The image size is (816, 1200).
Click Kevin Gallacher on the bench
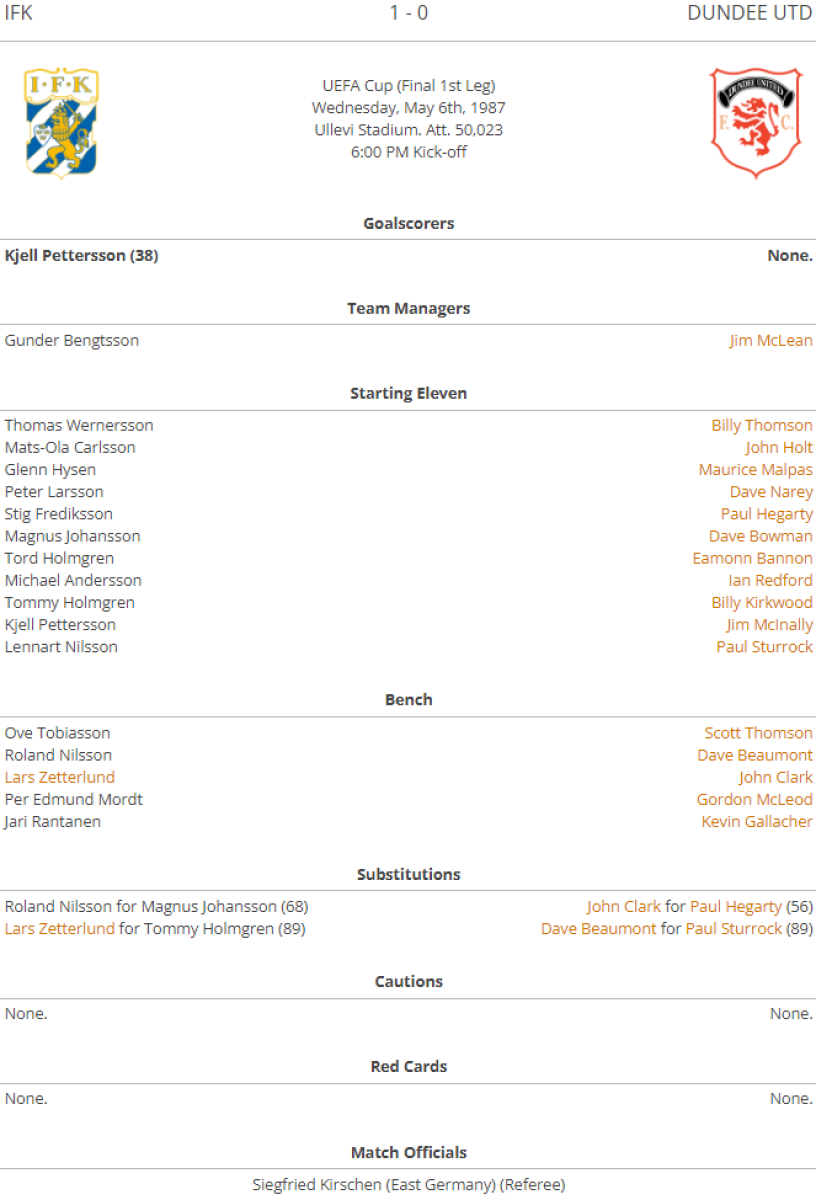click(x=757, y=822)
